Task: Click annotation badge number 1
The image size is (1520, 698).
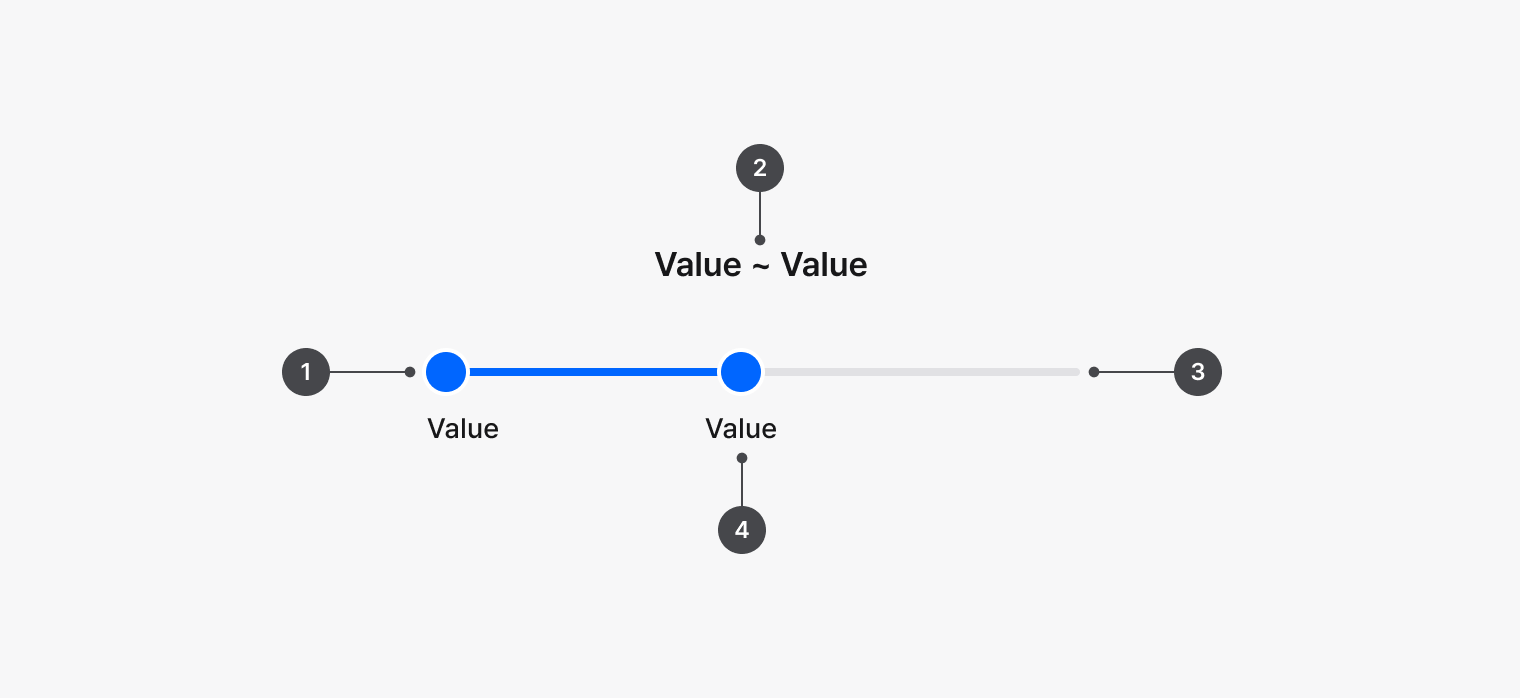Action: point(306,372)
